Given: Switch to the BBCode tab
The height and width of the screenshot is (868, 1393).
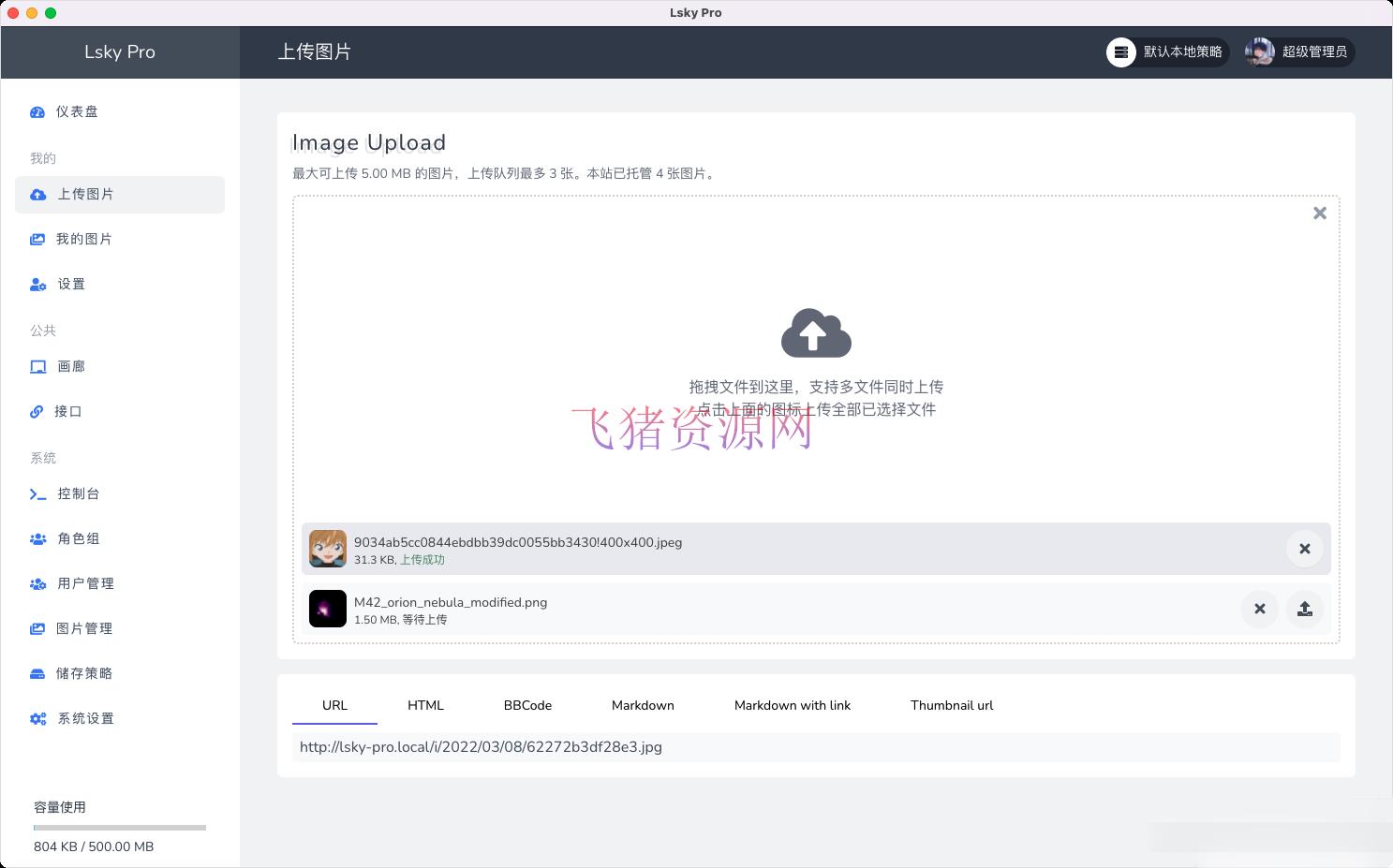Looking at the screenshot, I should [x=527, y=705].
